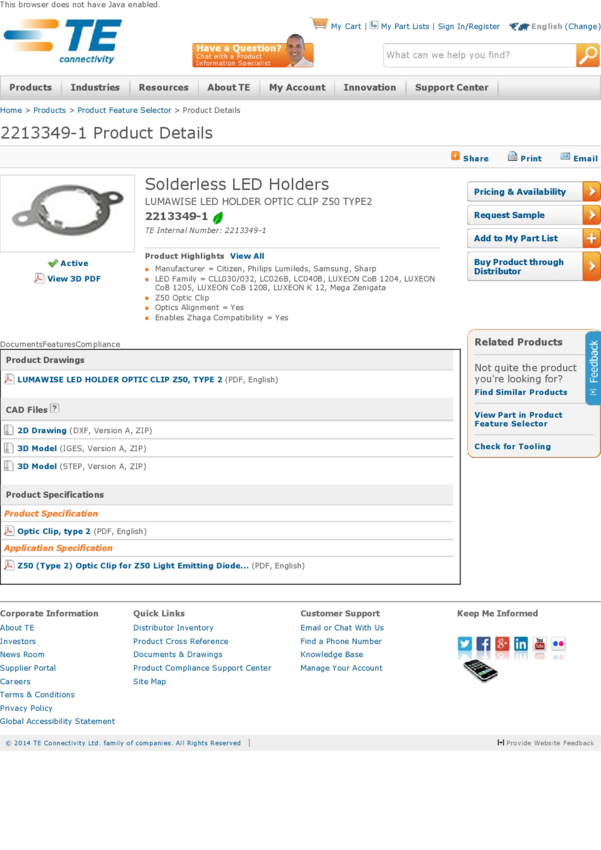Screen dimensions: 601x850
Task: Click Manage Your Account link
Action: [341, 668]
